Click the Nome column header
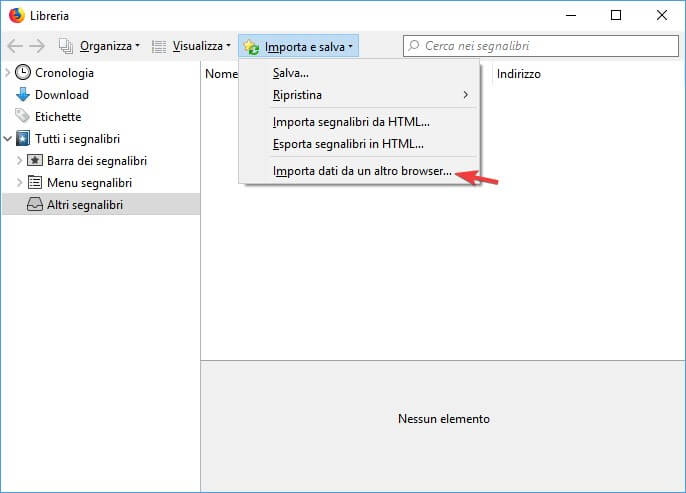686x493 pixels. [221, 74]
